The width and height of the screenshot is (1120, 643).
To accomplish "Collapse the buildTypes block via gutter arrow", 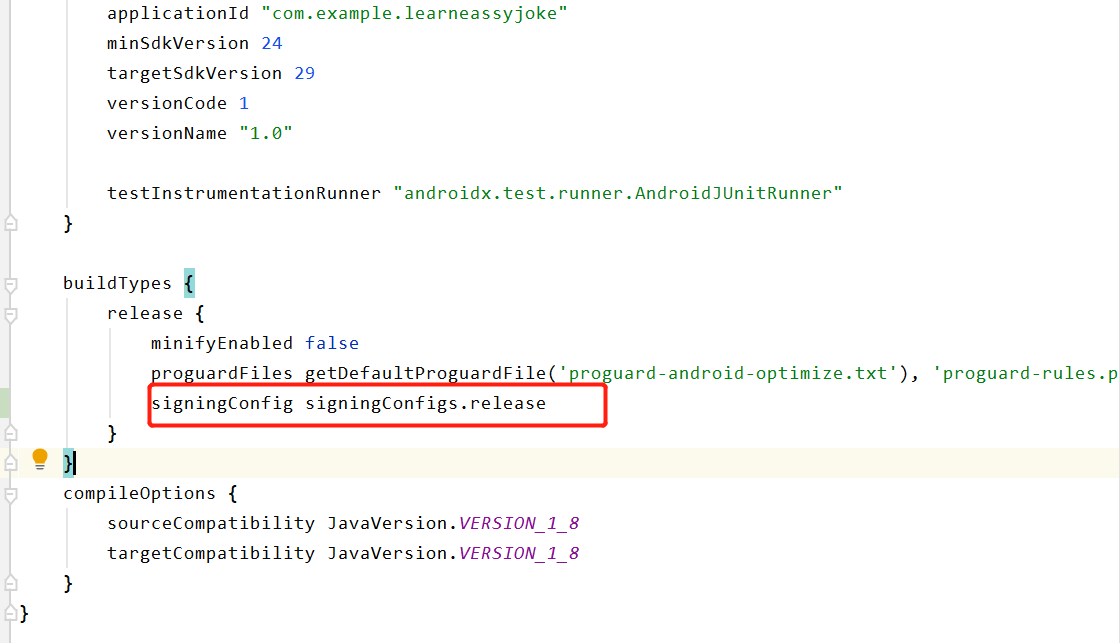I will pyautogui.click(x=11, y=283).
